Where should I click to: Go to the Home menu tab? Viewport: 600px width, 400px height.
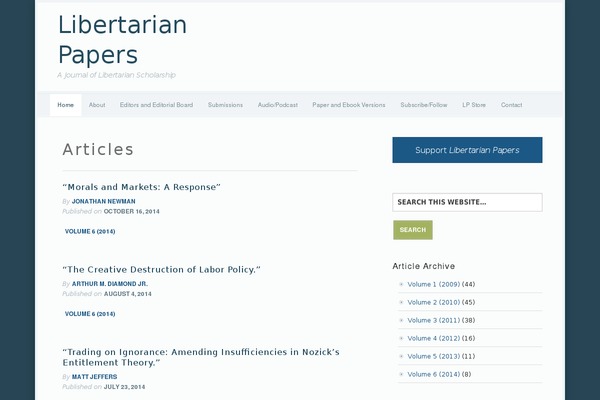point(65,105)
